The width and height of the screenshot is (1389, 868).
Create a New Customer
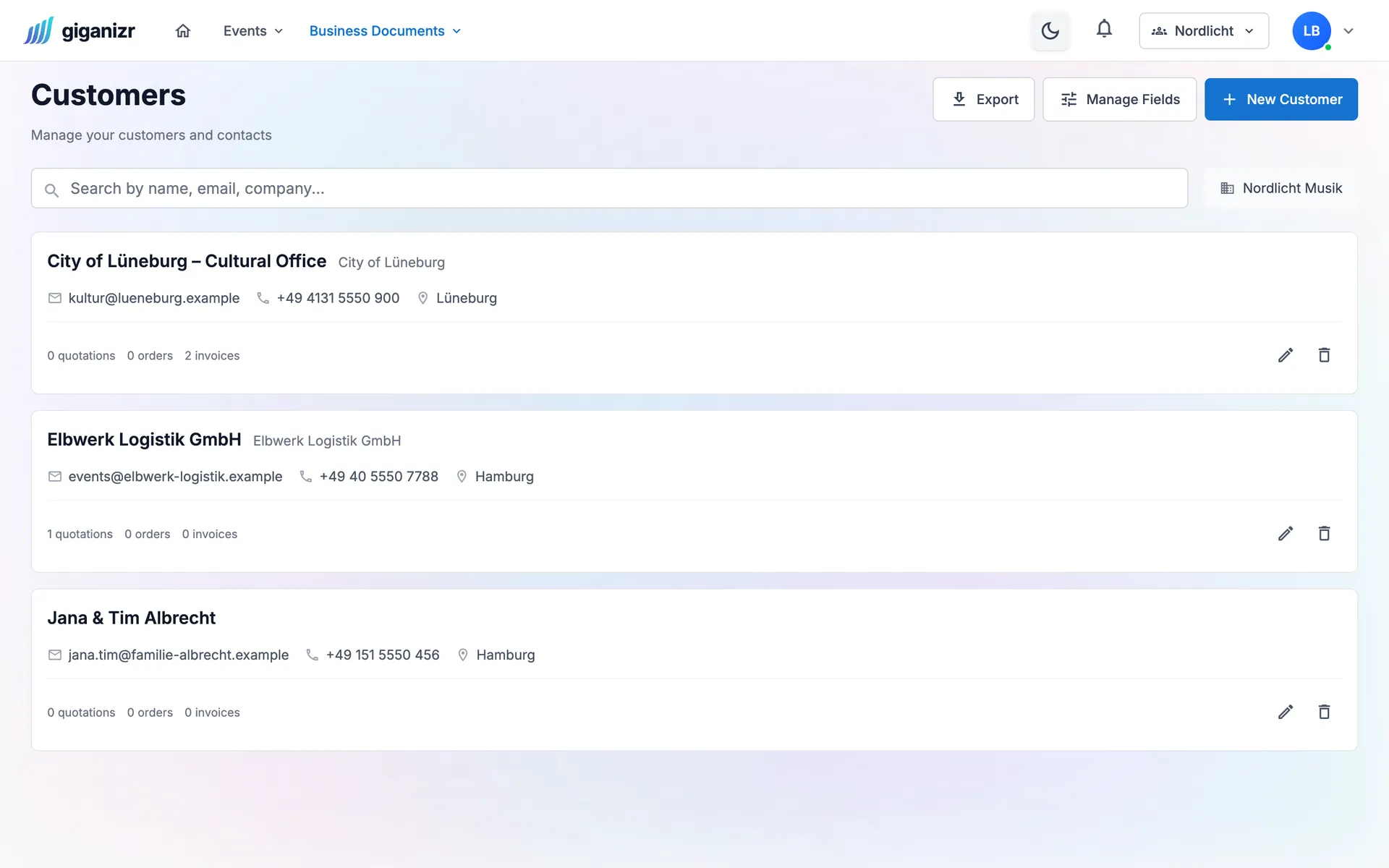(1281, 99)
